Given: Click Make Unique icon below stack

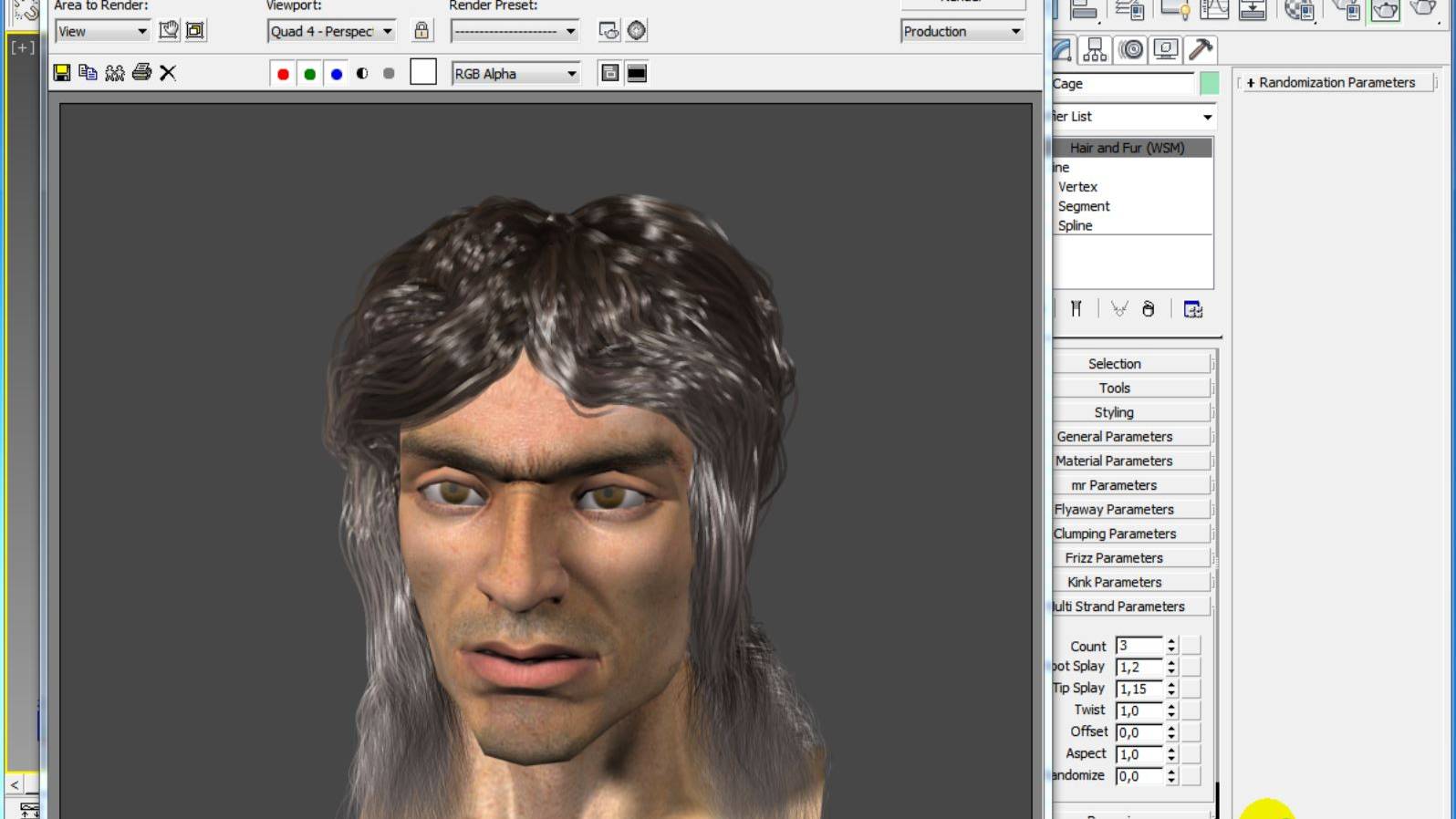Looking at the screenshot, I should (x=1119, y=309).
